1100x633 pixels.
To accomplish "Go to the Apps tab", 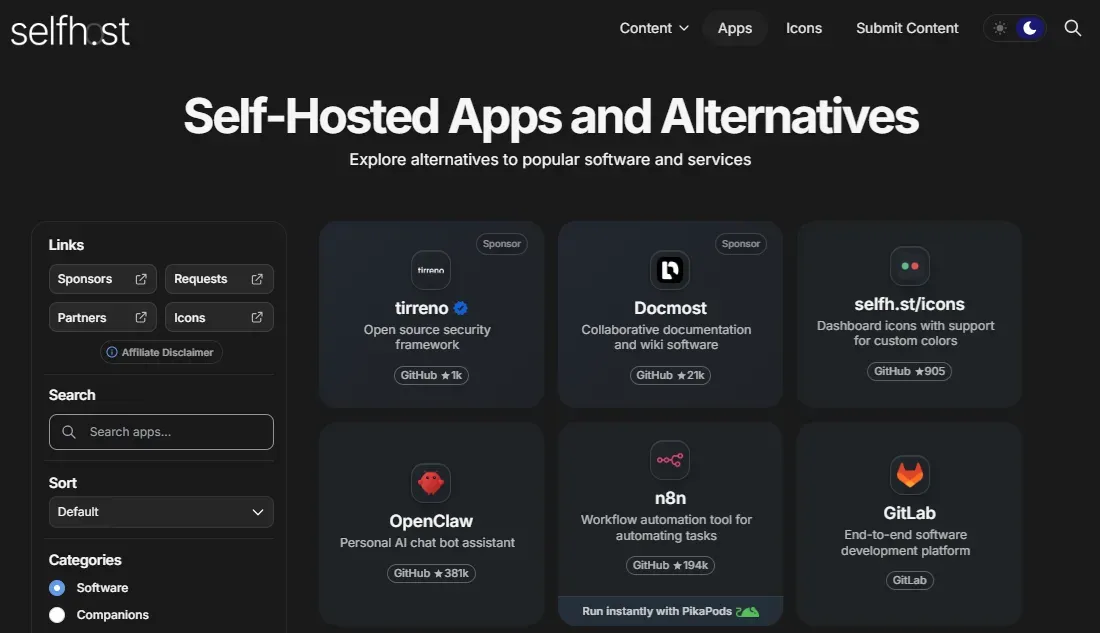I will tap(735, 28).
